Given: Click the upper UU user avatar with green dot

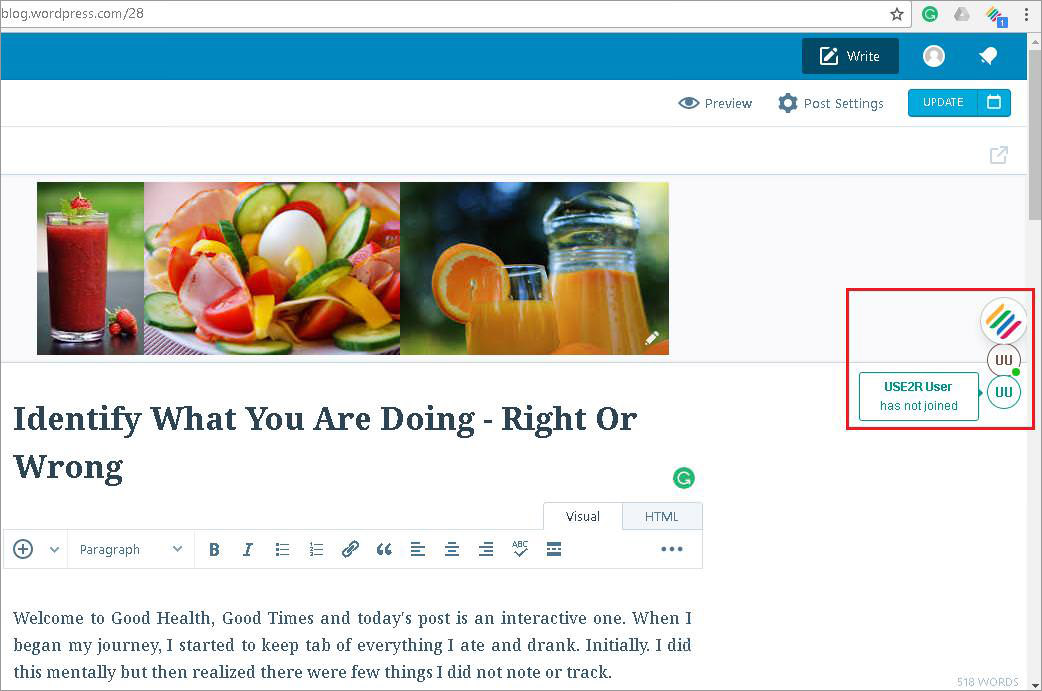Looking at the screenshot, I should pos(1003,360).
